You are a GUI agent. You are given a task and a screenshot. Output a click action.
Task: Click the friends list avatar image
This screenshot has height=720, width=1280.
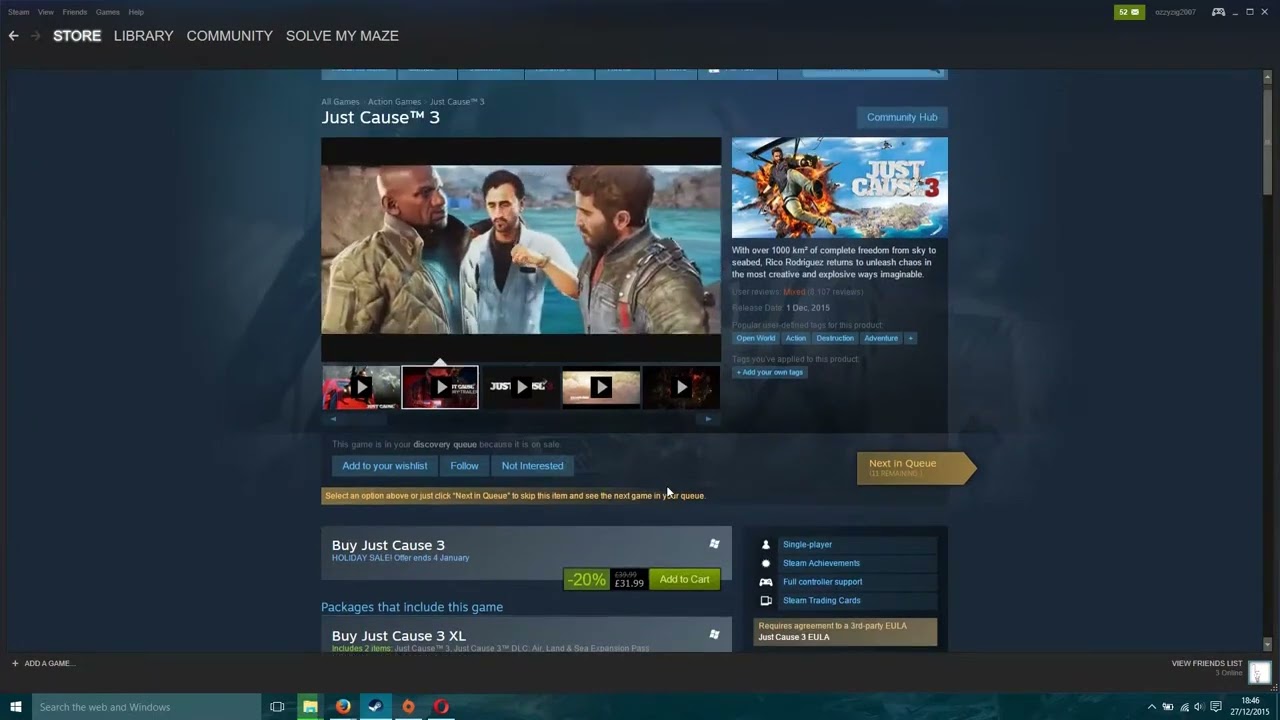tap(1259, 672)
